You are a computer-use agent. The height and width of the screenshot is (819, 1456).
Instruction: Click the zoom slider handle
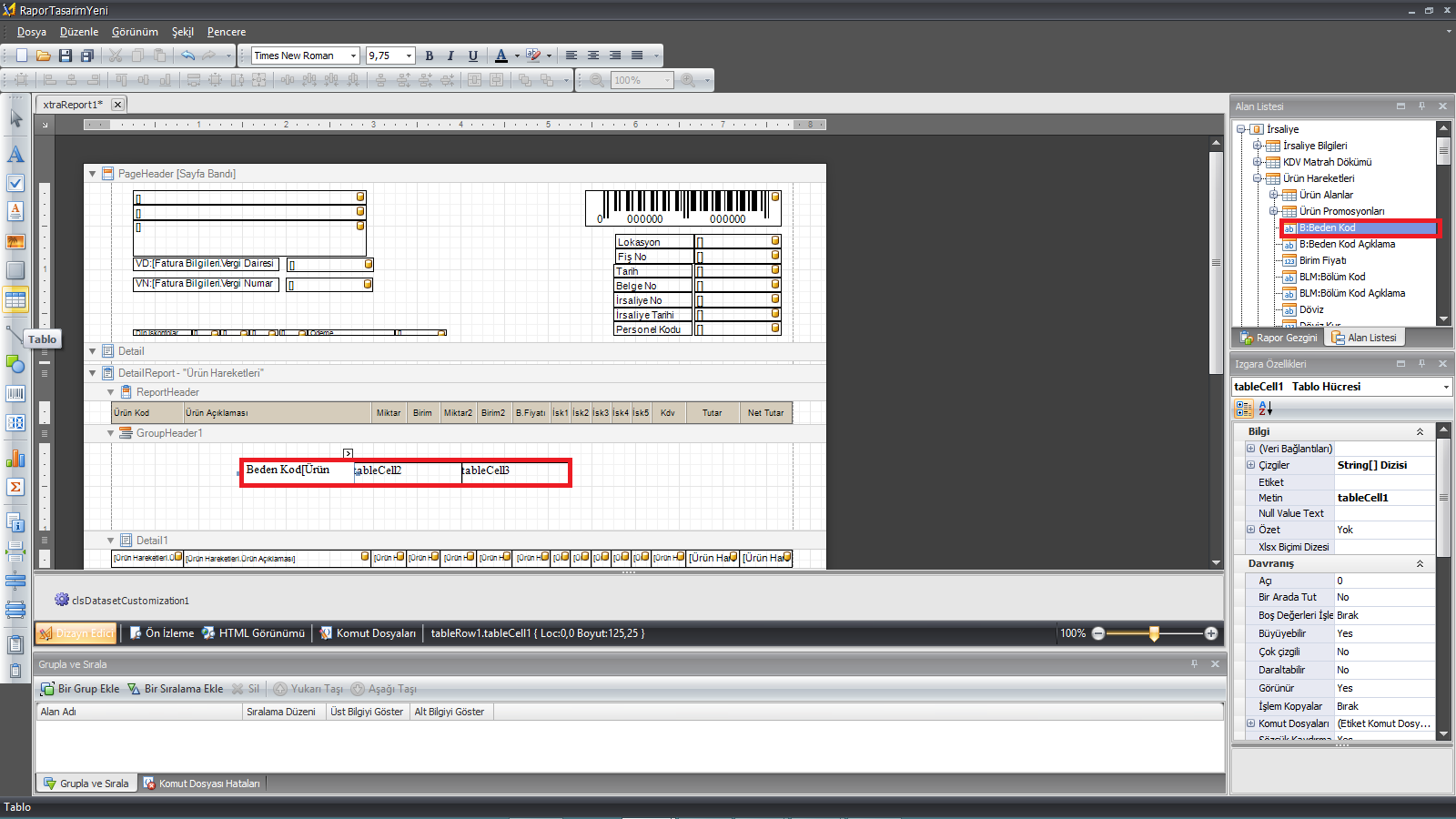pyautogui.click(x=1154, y=633)
